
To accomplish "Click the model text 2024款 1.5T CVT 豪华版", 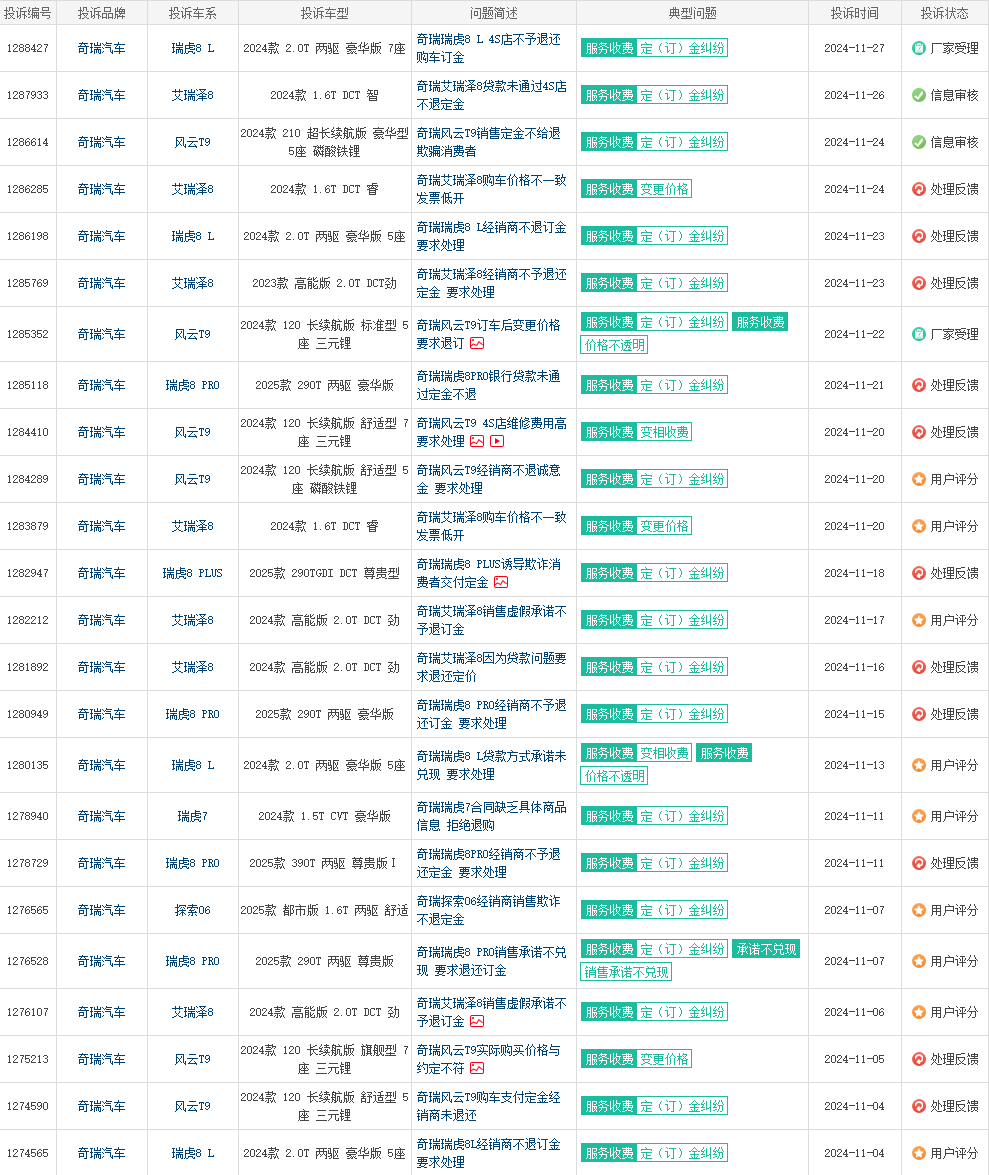I will [324, 816].
